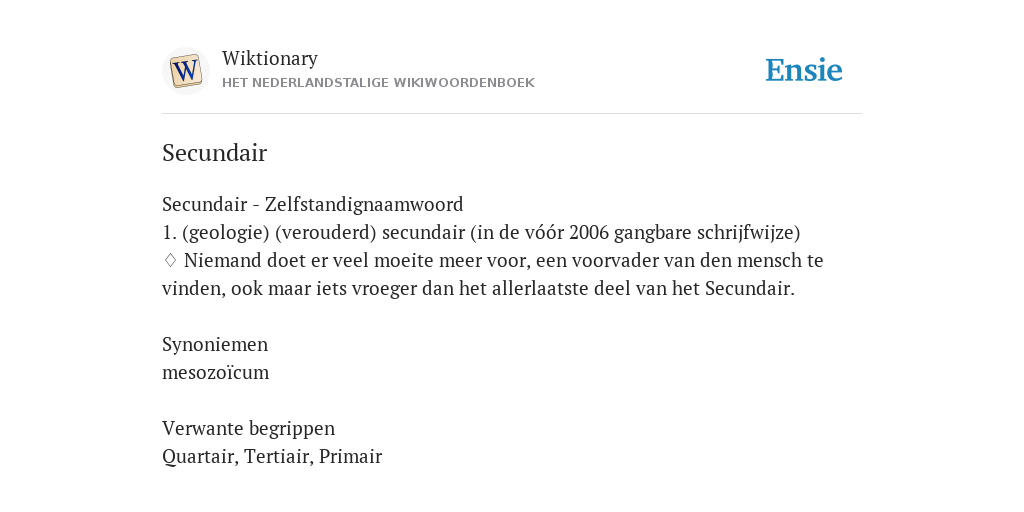
Task: Click the horizontal divider below the header
Action: (x=512, y=114)
